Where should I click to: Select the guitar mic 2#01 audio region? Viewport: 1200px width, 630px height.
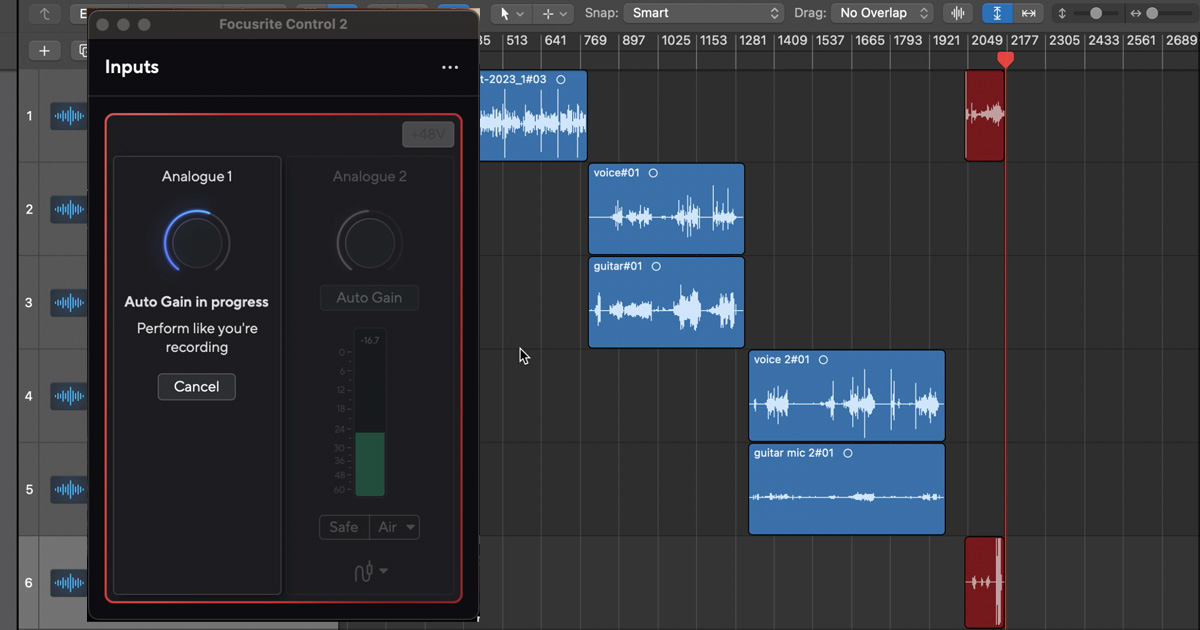[x=847, y=489]
